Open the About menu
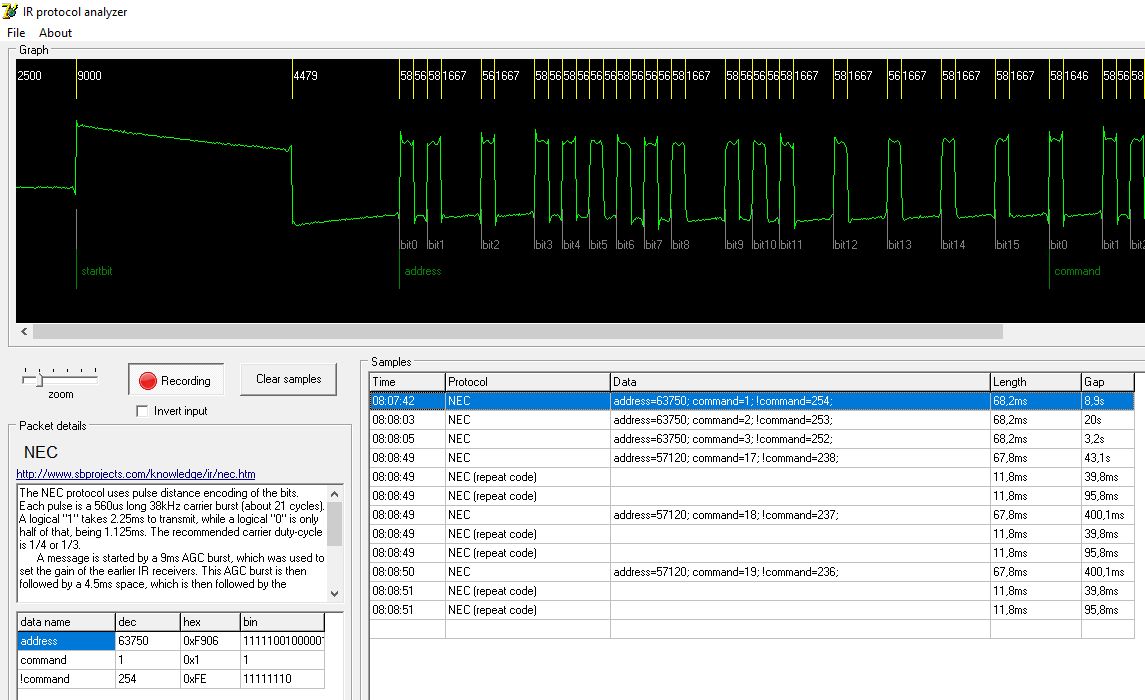This screenshot has width=1145, height=700. pos(56,33)
